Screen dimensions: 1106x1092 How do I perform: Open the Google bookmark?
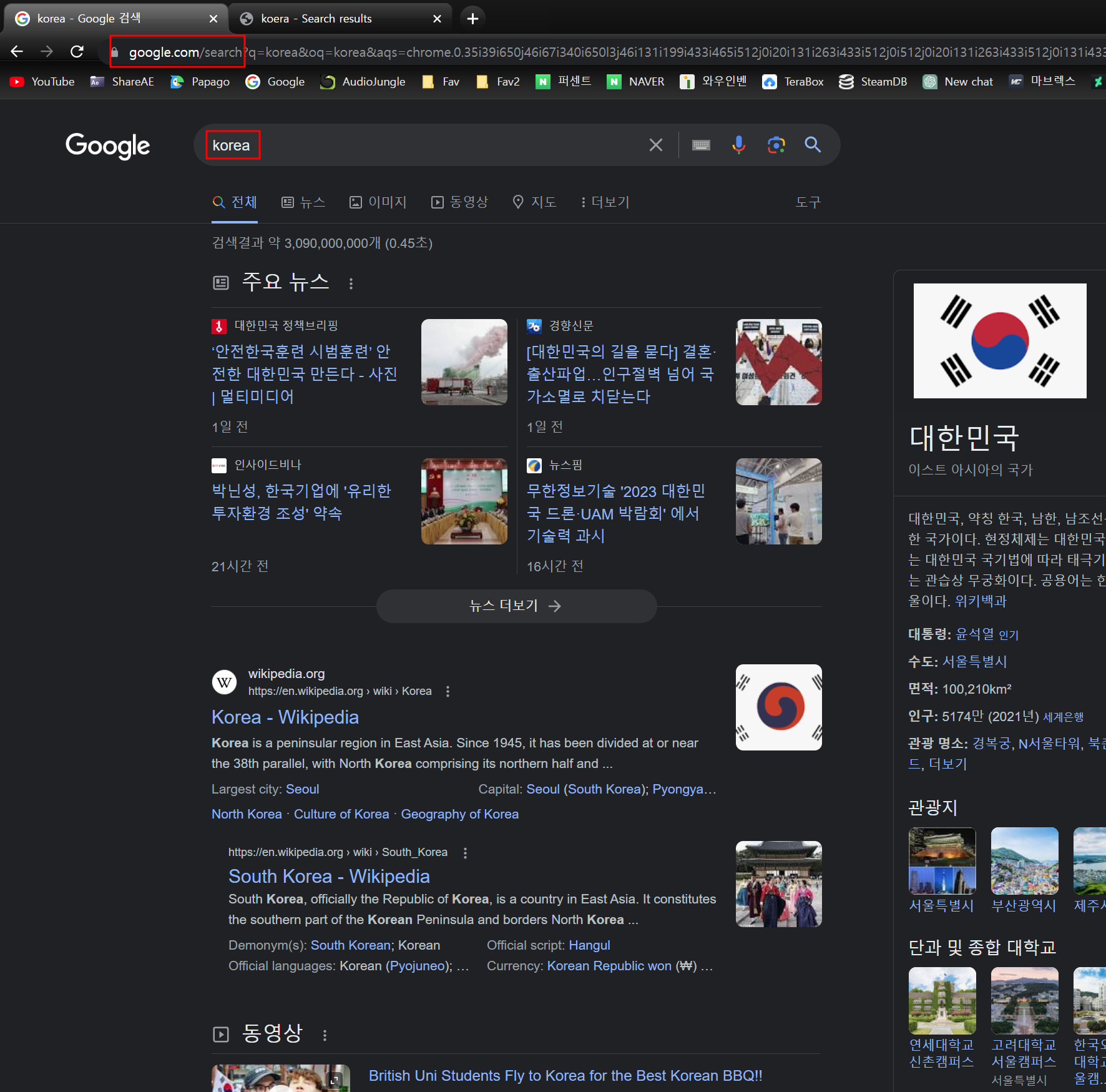click(275, 82)
